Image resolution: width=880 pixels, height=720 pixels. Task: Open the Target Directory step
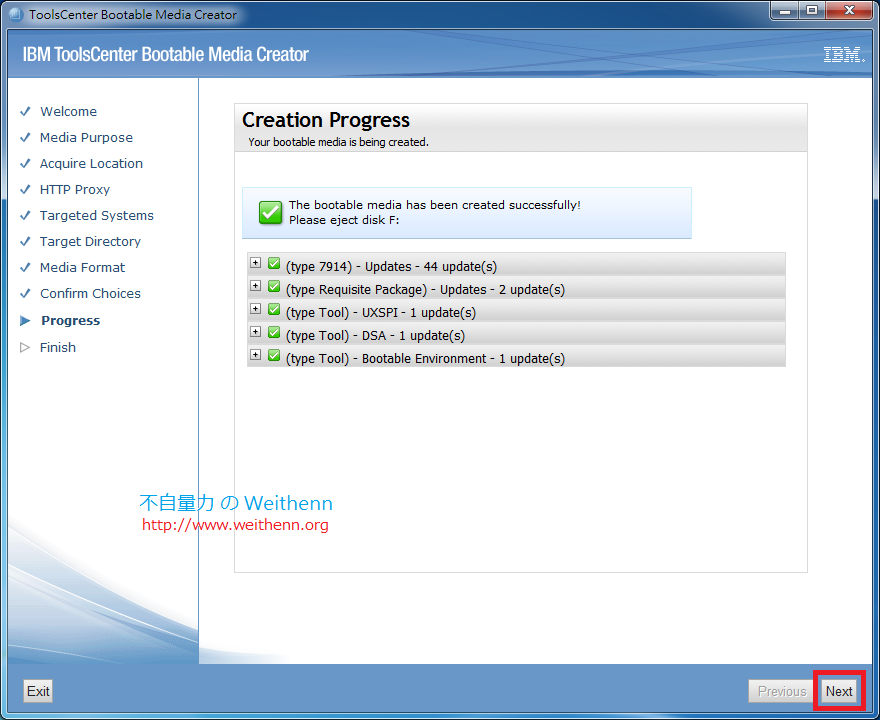[90, 241]
